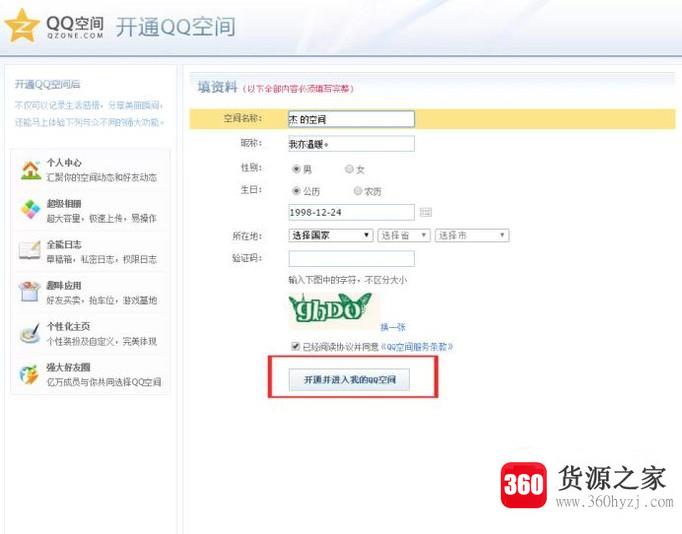Click the text 汇聚你的空间动态和好友动态

pyautogui.click(x=102, y=177)
